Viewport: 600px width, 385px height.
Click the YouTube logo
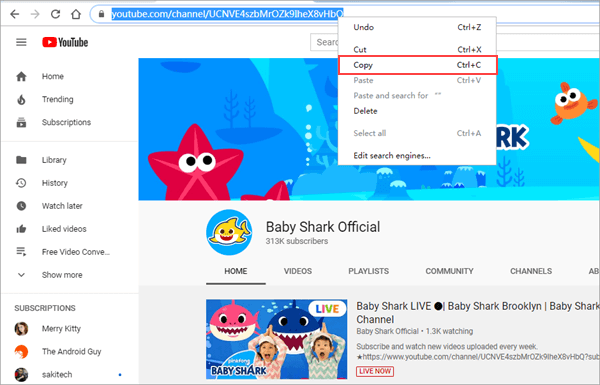(65, 42)
